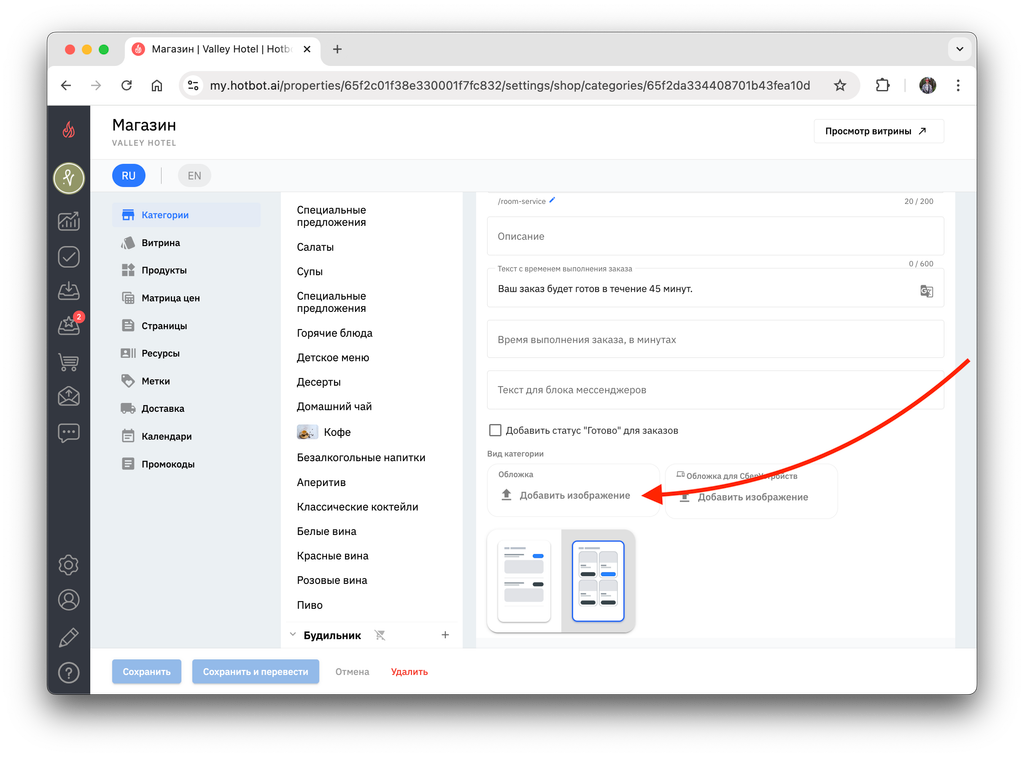Screen dimensions: 1024x757
Task: Open the tasks checkmark sidebar icon
Action: [x=69, y=257]
